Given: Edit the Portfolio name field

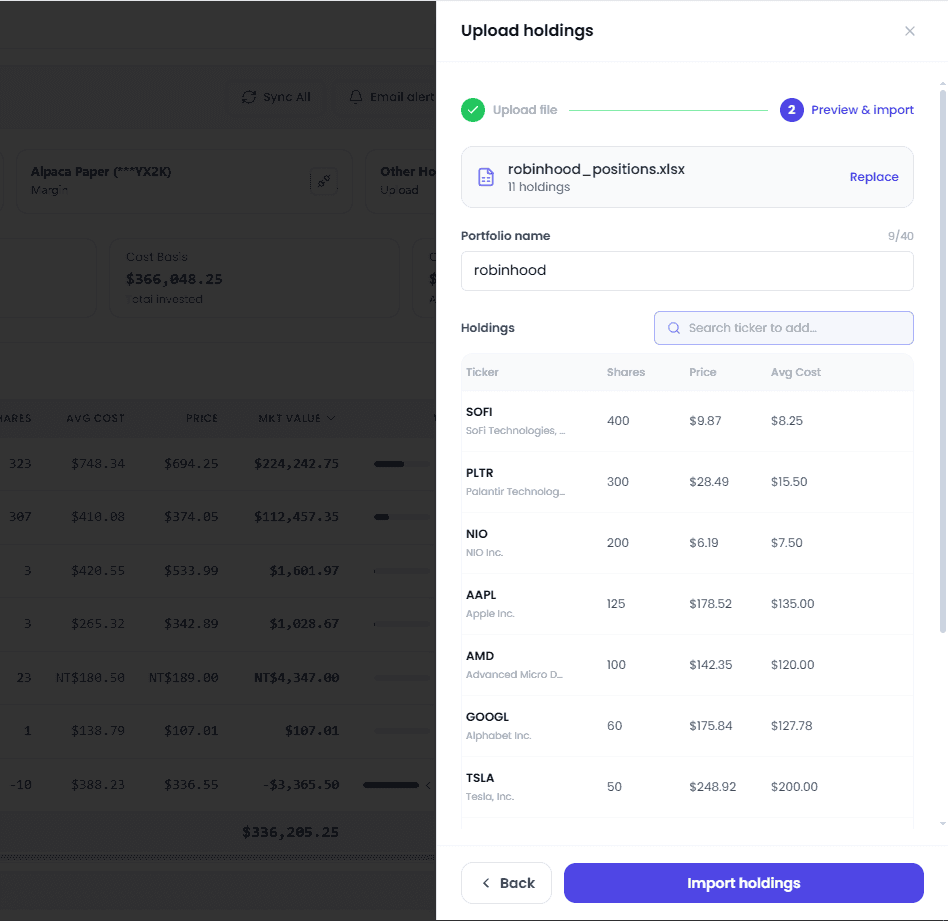Looking at the screenshot, I should tap(687, 271).
